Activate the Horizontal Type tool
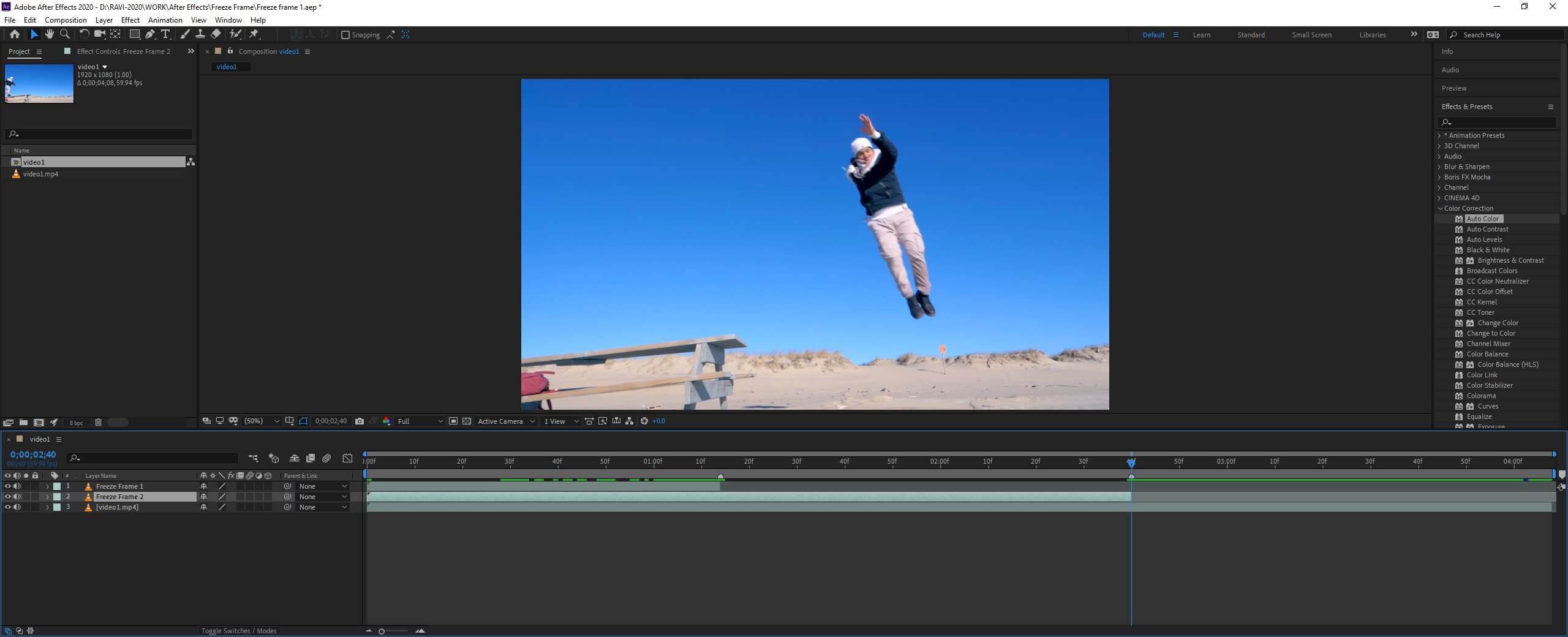 click(x=166, y=34)
